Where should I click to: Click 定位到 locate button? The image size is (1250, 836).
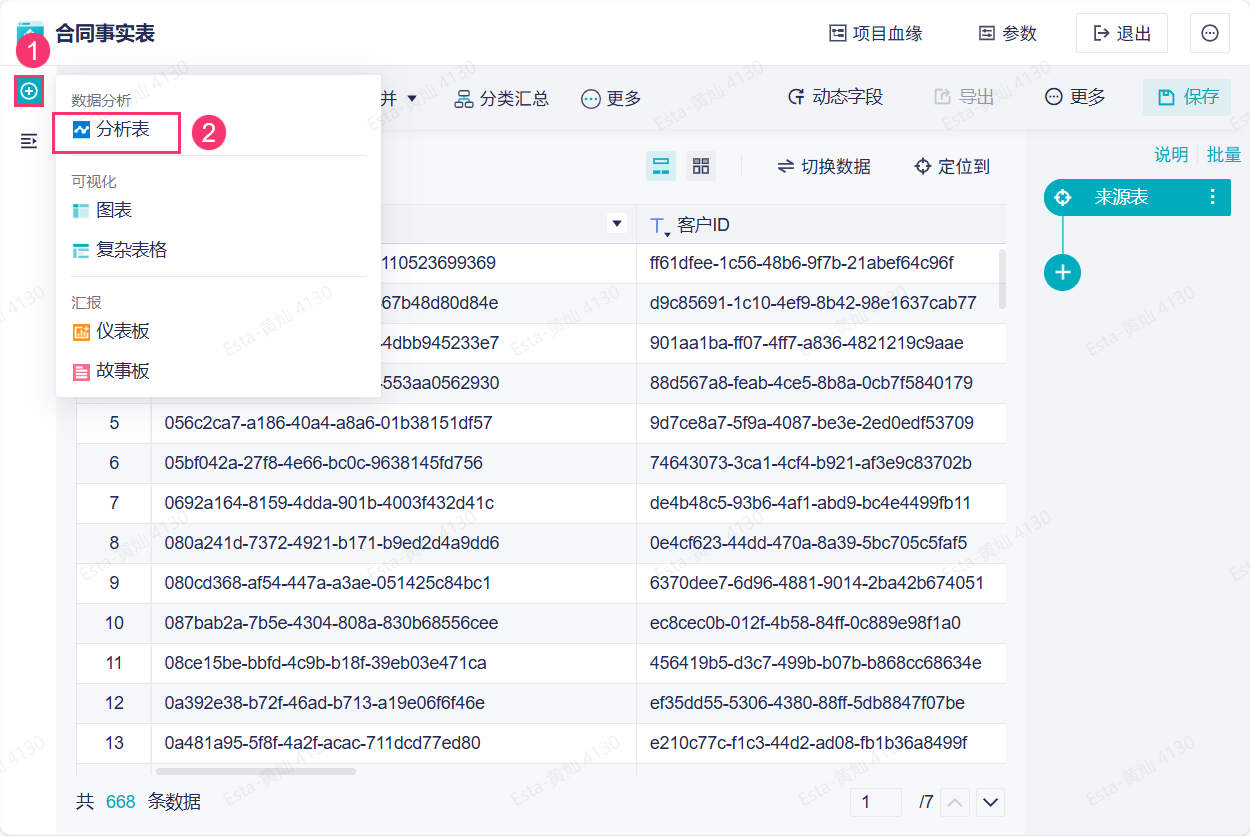(952, 166)
